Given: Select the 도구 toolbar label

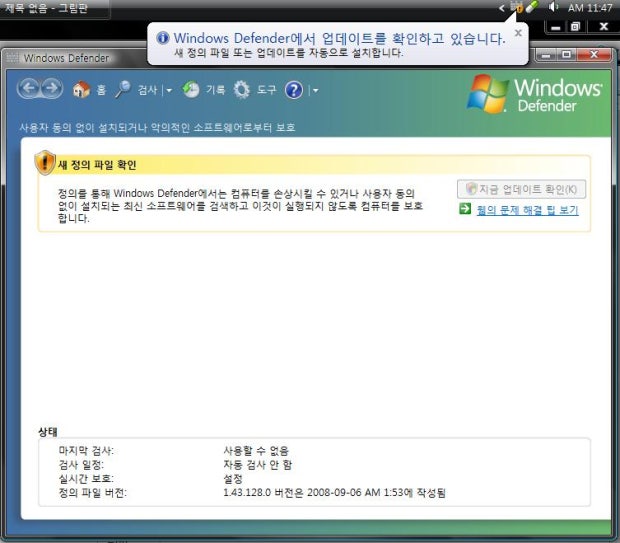Looking at the screenshot, I should 267,90.
